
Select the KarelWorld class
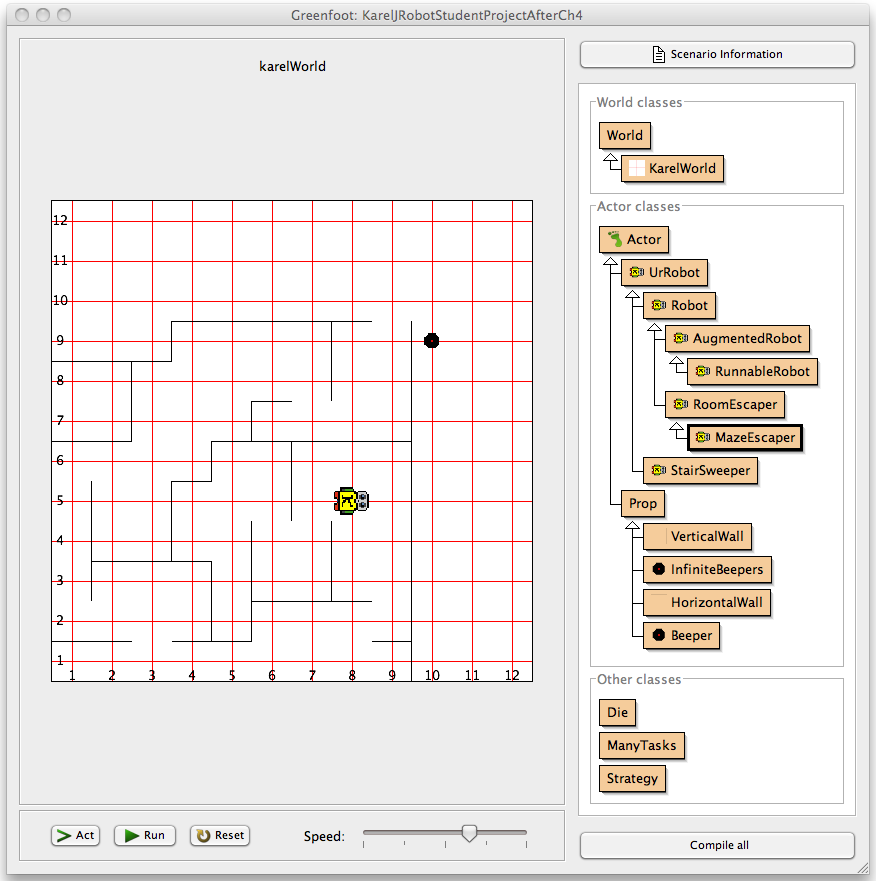[672, 169]
